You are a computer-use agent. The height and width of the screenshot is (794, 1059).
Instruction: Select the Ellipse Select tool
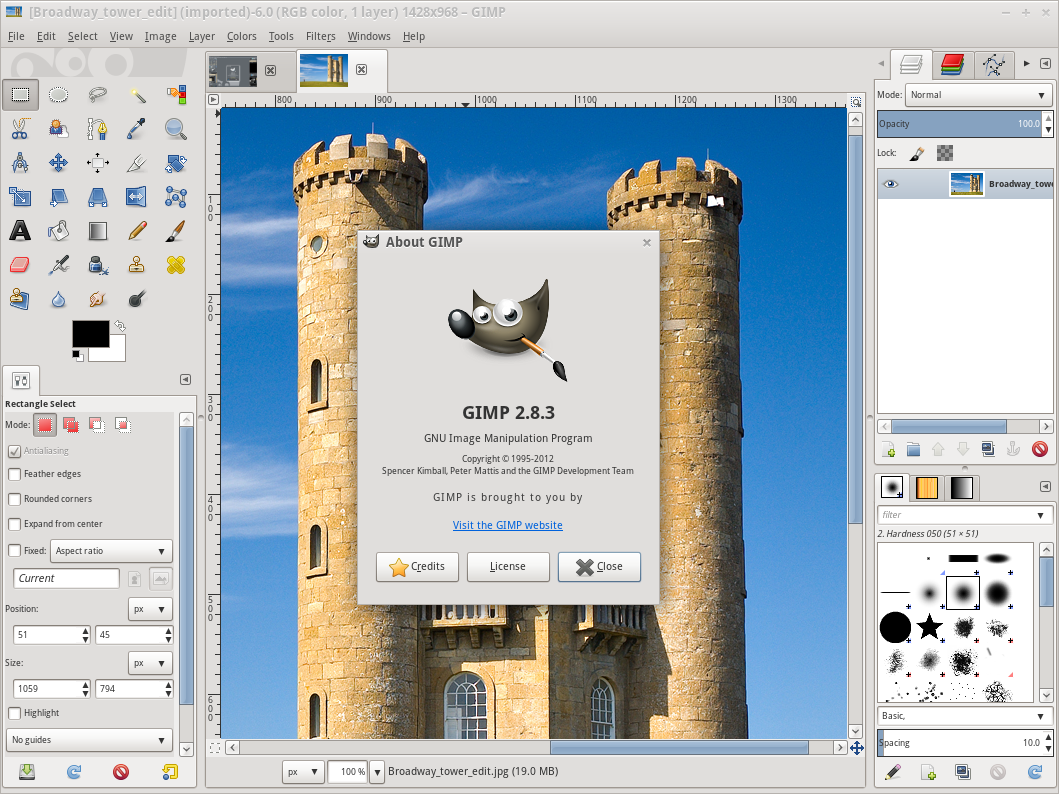(59, 95)
